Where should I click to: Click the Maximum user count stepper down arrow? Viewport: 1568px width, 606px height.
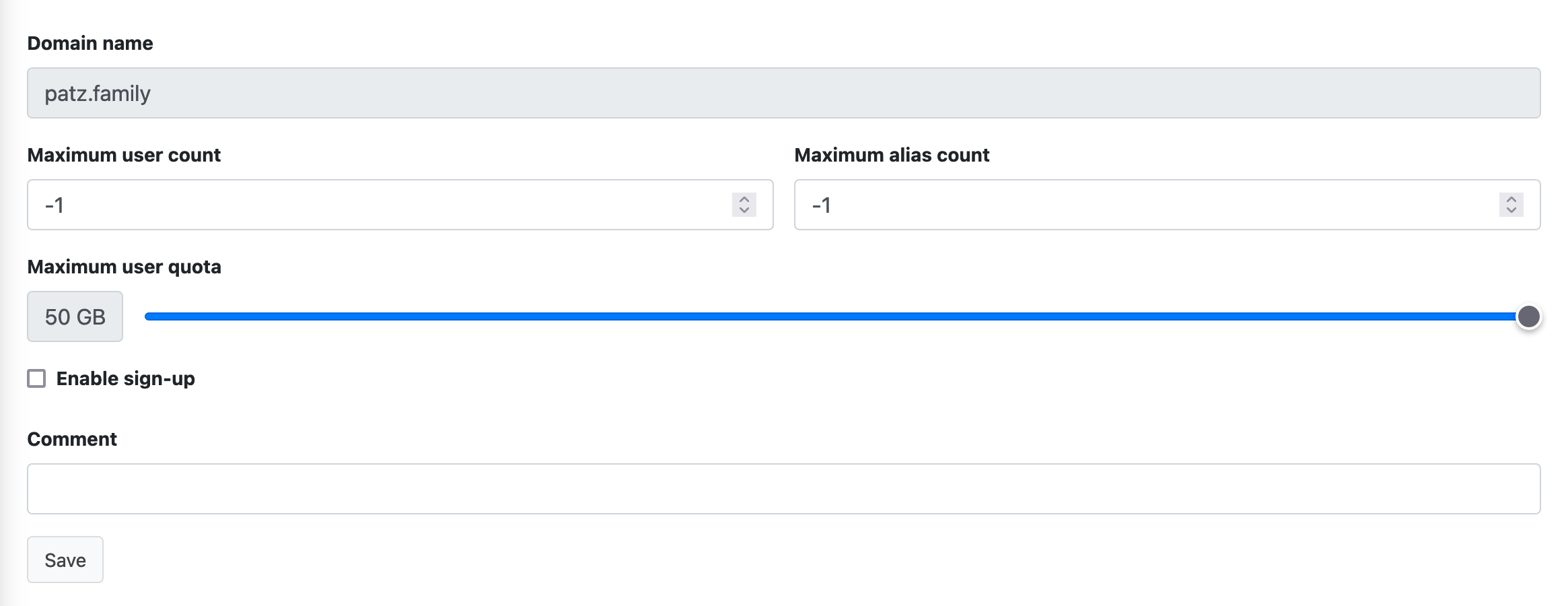(743, 211)
